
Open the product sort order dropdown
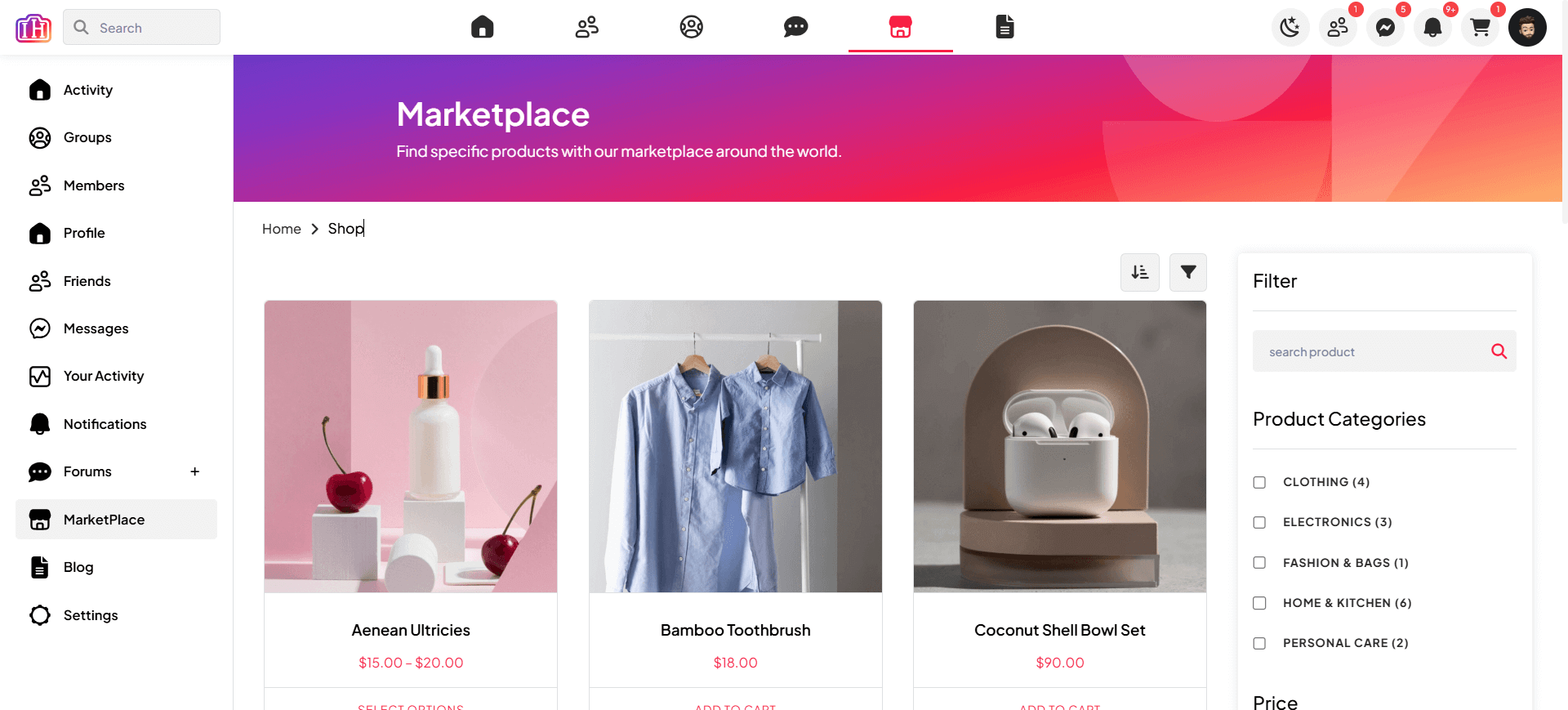[x=1140, y=272]
